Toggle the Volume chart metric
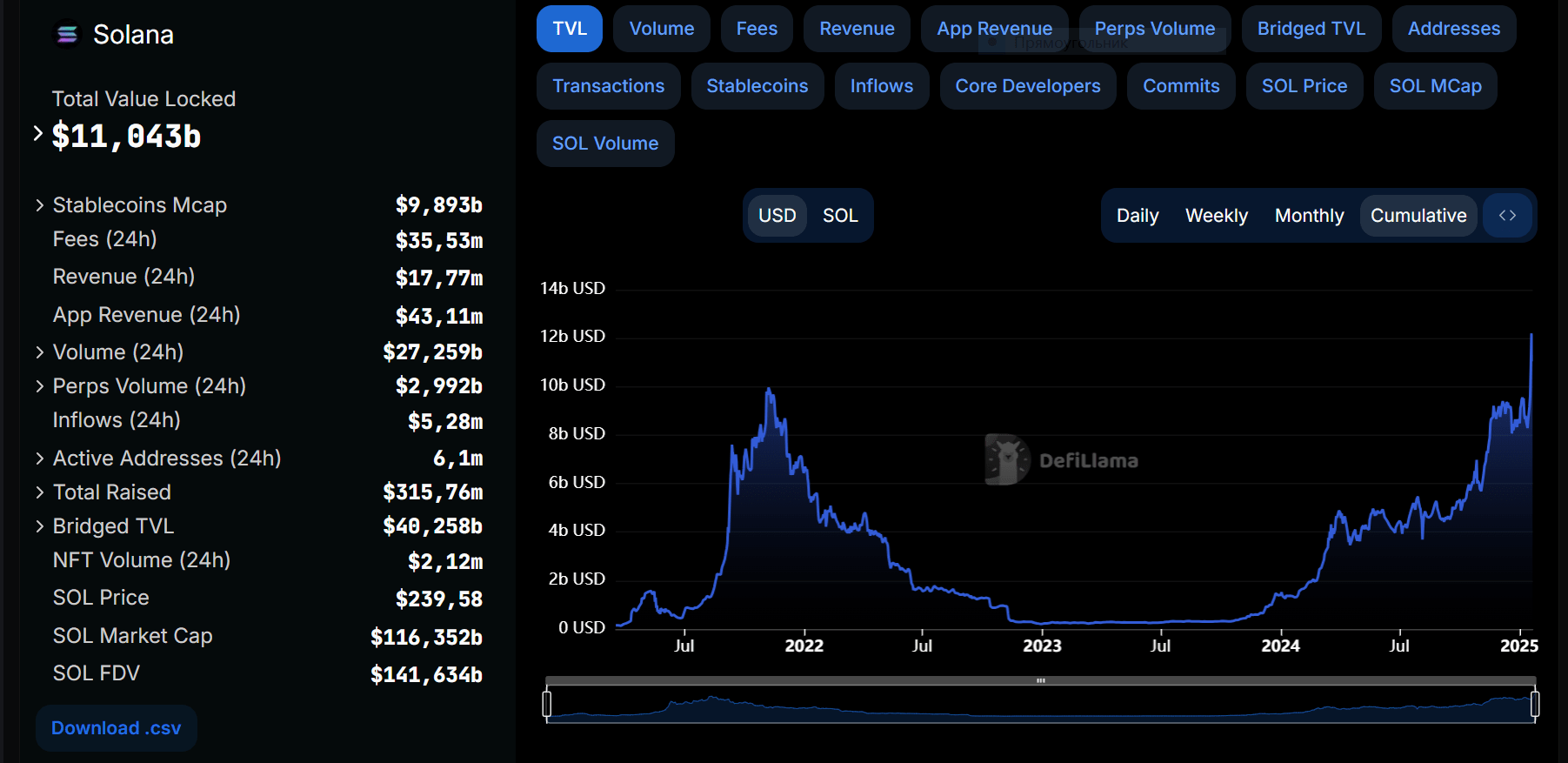 coord(662,29)
